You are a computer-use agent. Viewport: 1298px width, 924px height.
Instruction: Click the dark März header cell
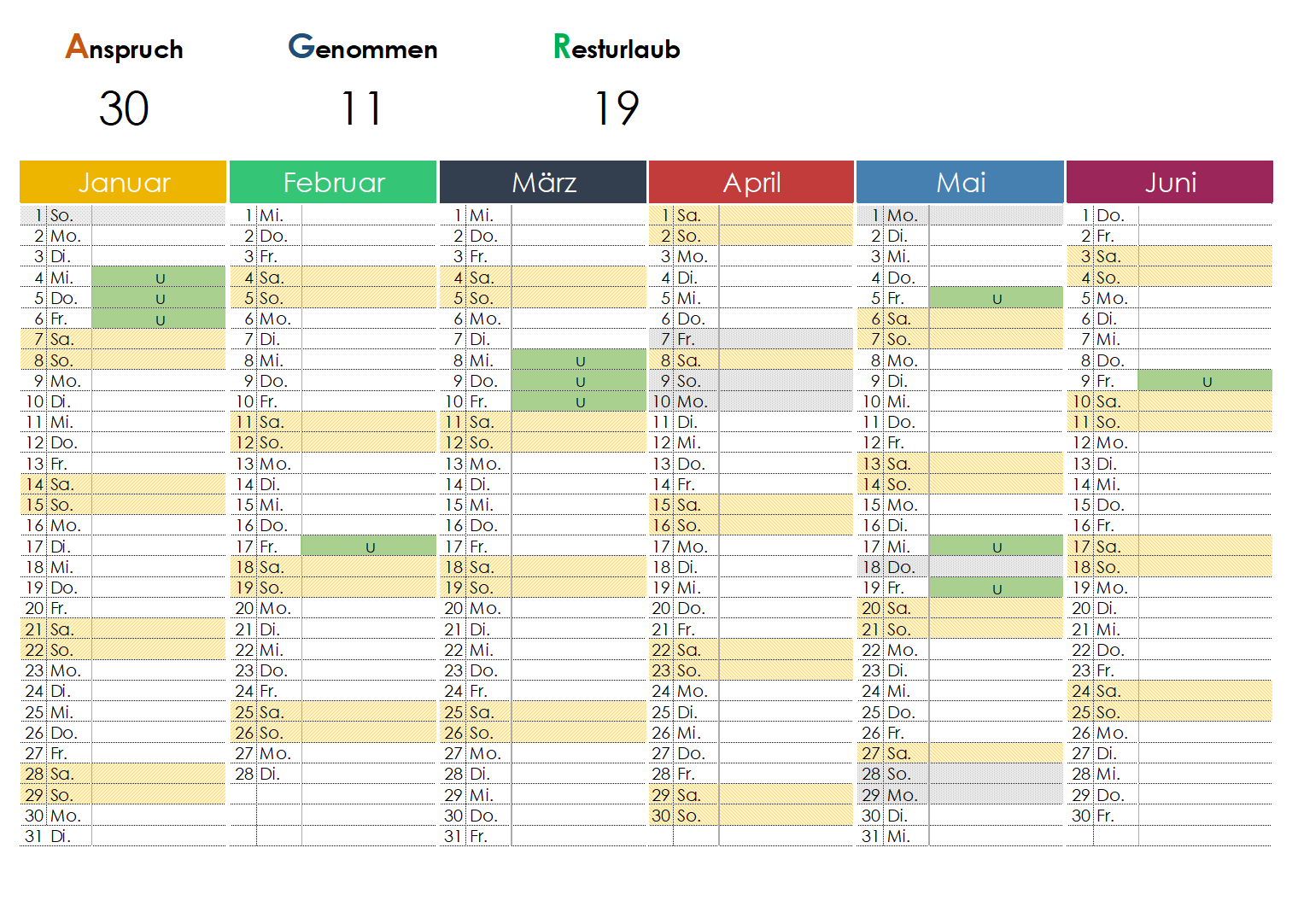[543, 183]
